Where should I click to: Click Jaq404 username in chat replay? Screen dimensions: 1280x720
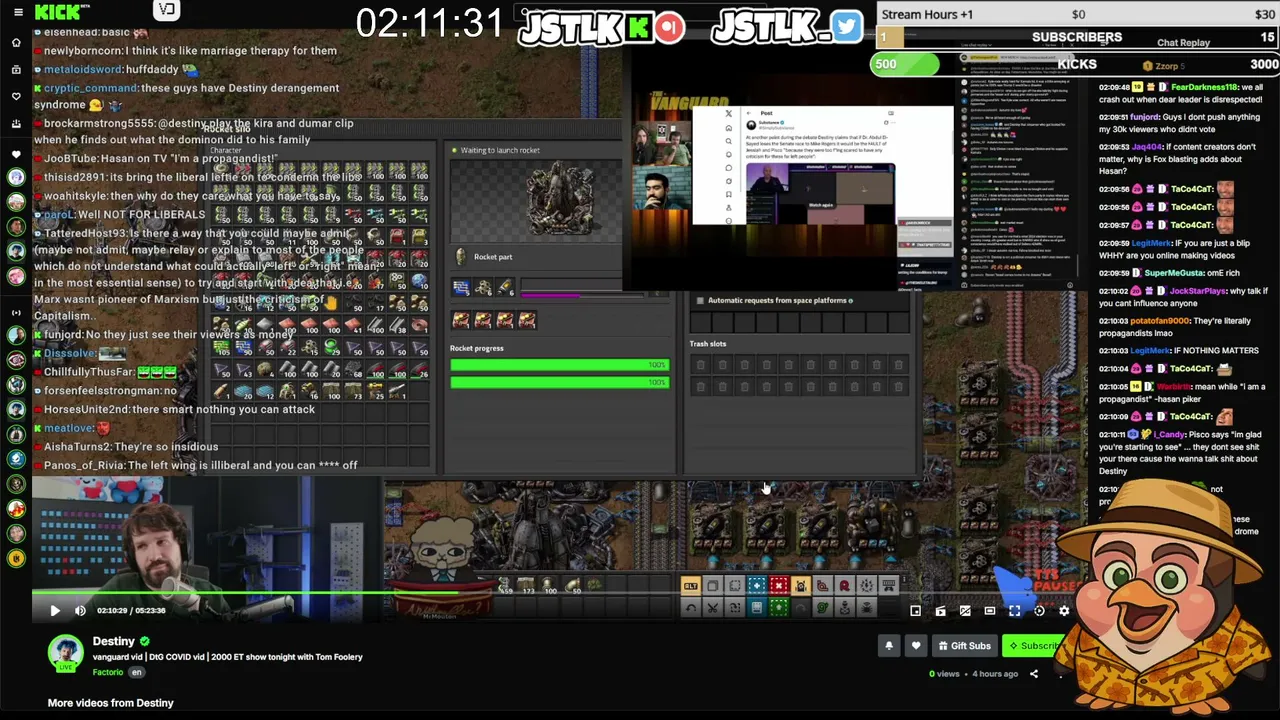click(x=1147, y=147)
